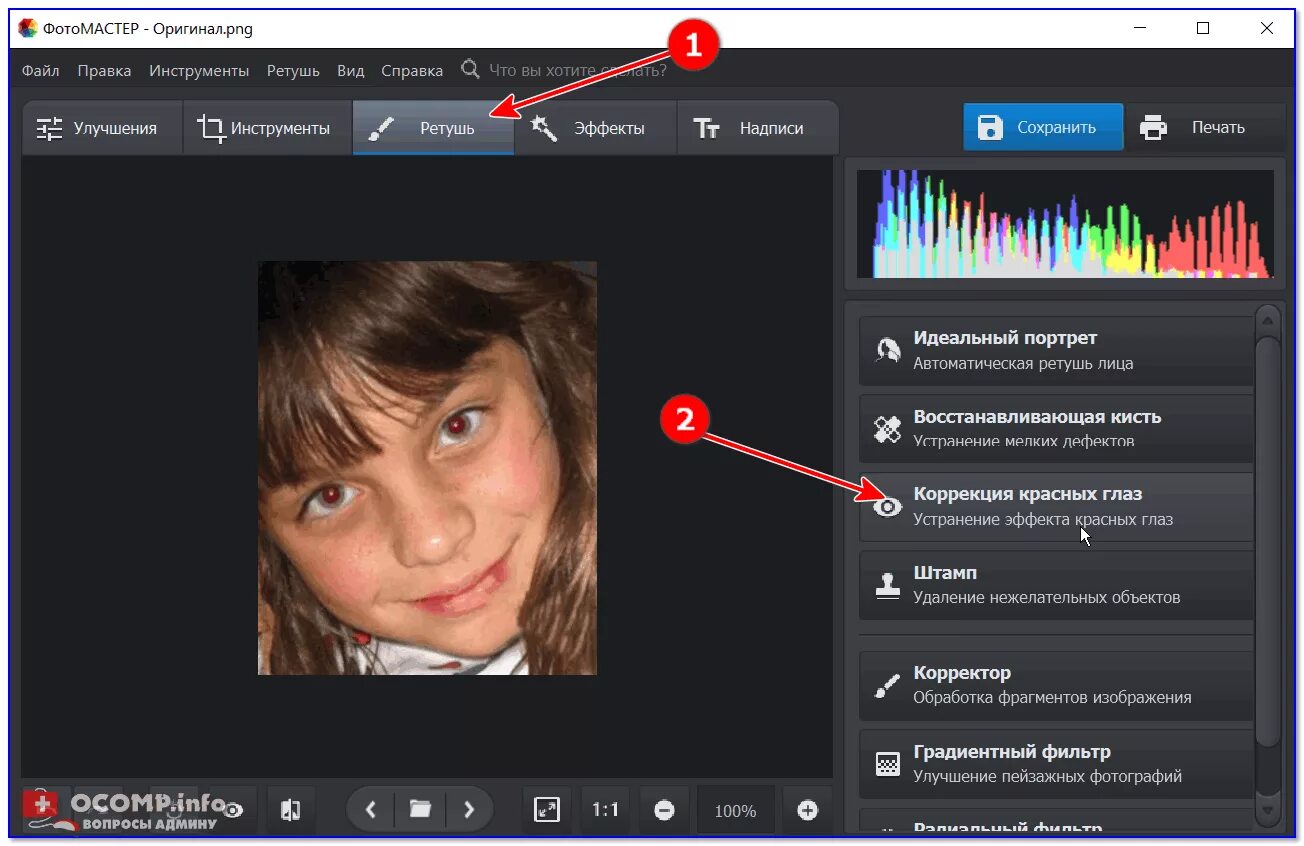Open the Вид menu

coord(351,71)
